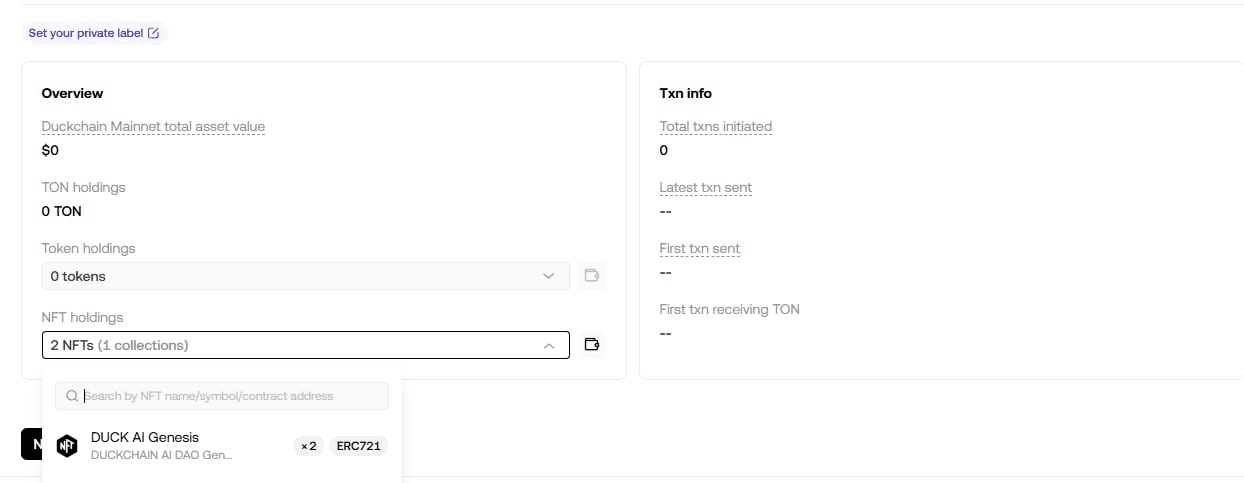
Task: Click the up chevron in NFT holdings box
Action: [548, 345]
